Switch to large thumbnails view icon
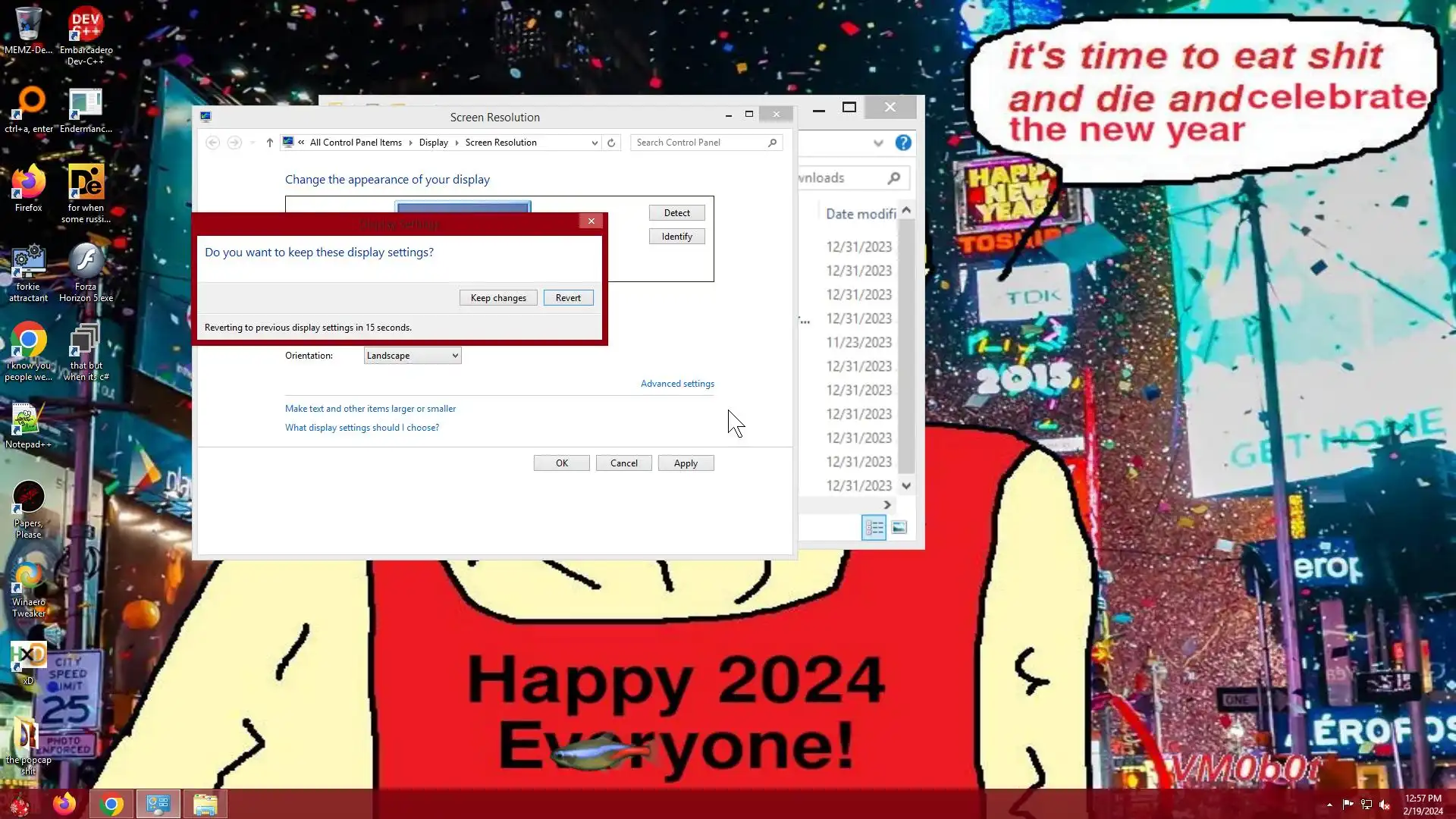 [899, 527]
